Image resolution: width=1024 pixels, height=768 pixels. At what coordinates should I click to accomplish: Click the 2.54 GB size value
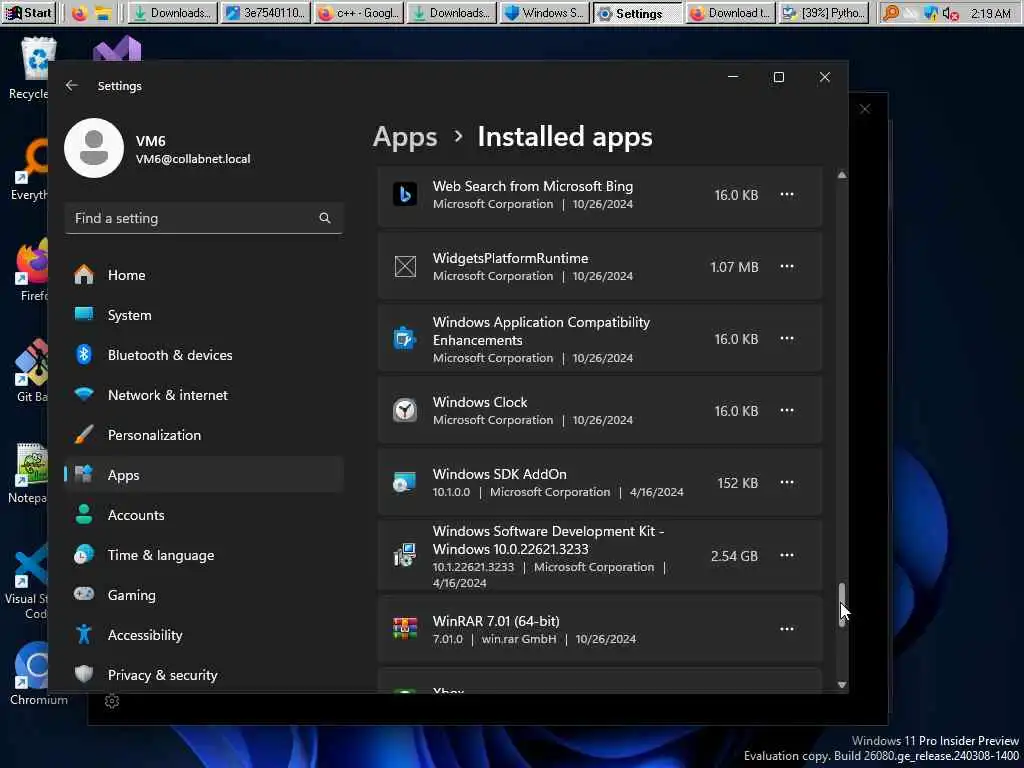tap(734, 556)
